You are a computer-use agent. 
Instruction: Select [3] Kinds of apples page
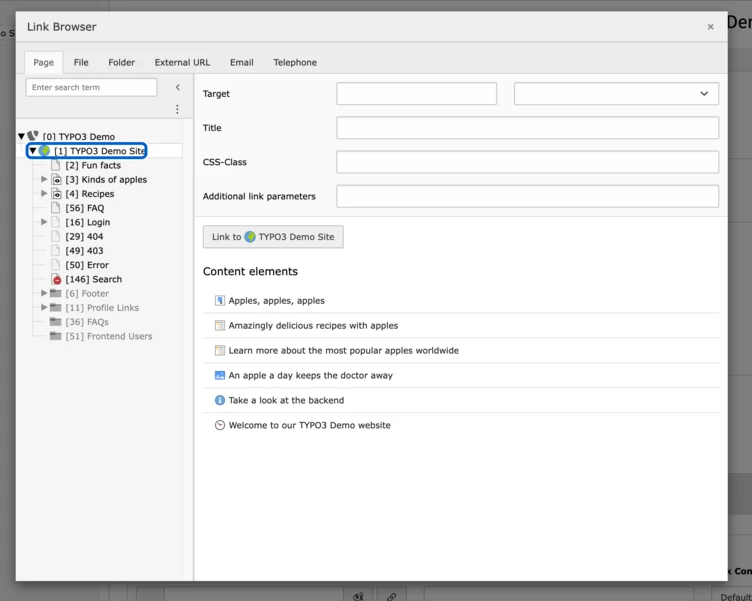pos(106,179)
